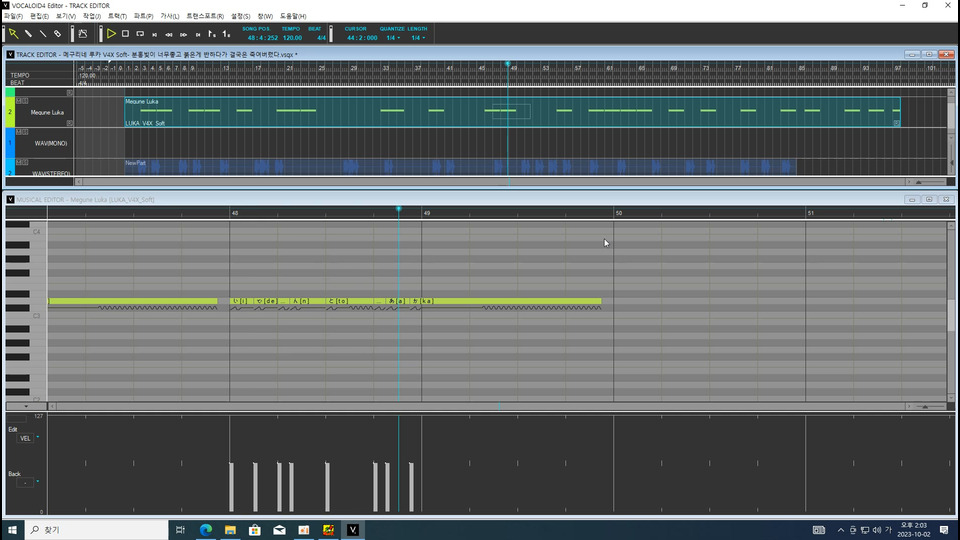
Task: Mute the WAV(STEREO) track
Action: pyautogui.click(x=18, y=162)
